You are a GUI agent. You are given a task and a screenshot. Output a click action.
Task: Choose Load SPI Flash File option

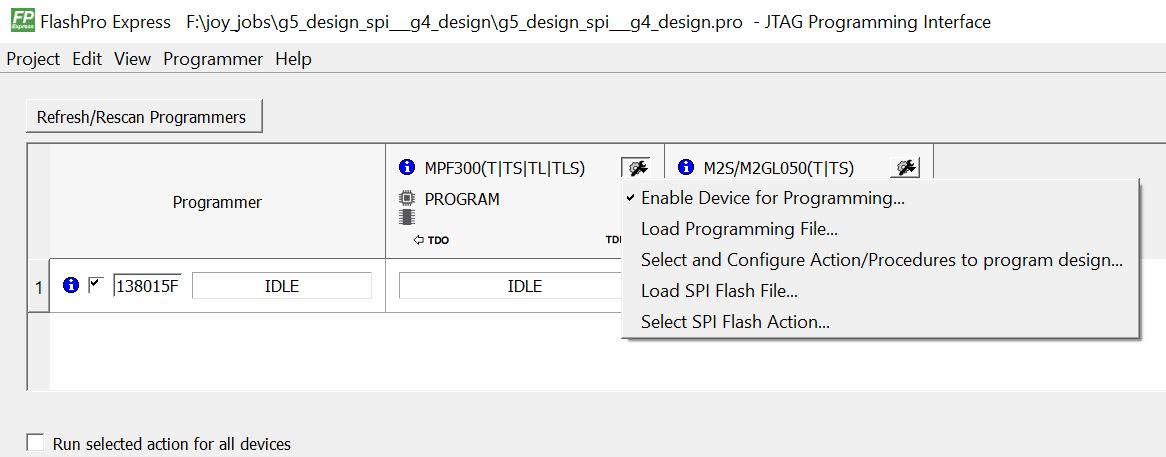point(719,291)
